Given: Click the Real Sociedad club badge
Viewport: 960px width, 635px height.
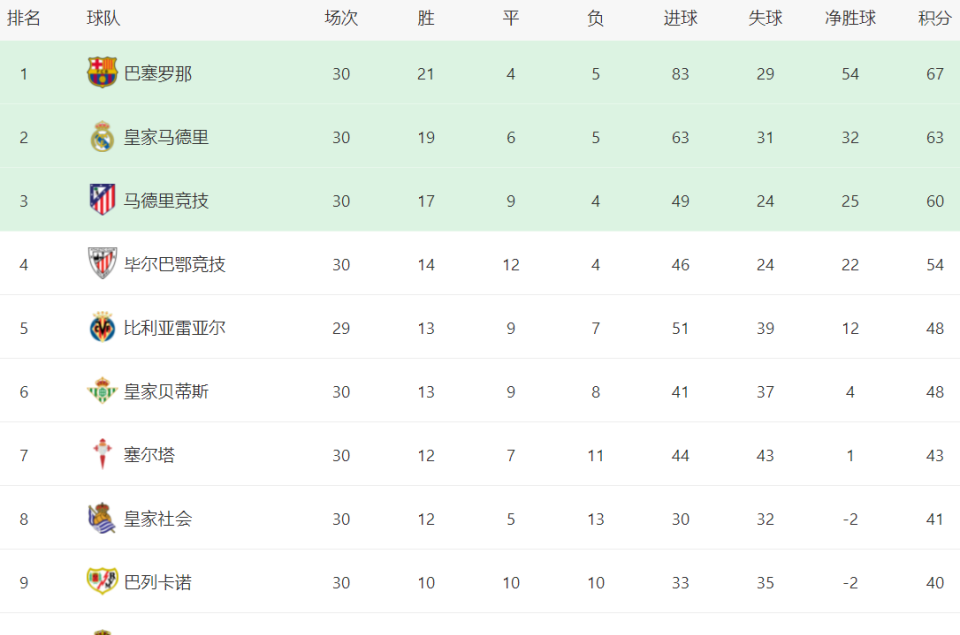Looking at the screenshot, I should pyautogui.click(x=102, y=518).
